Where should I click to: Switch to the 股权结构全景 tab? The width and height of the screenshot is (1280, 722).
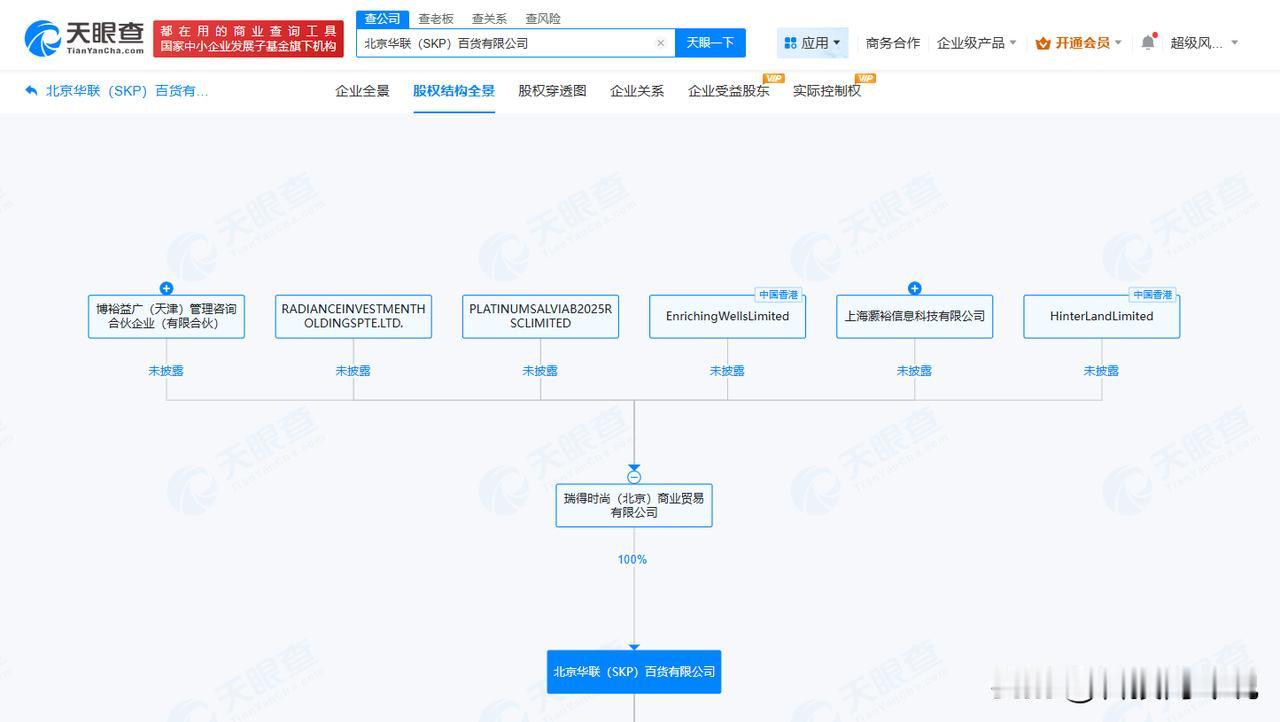[x=454, y=91]
